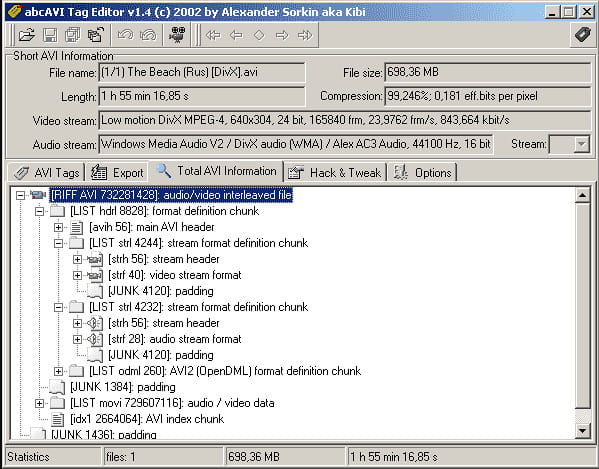Expand the LIST movi audio/video data node

click(39, 403)
